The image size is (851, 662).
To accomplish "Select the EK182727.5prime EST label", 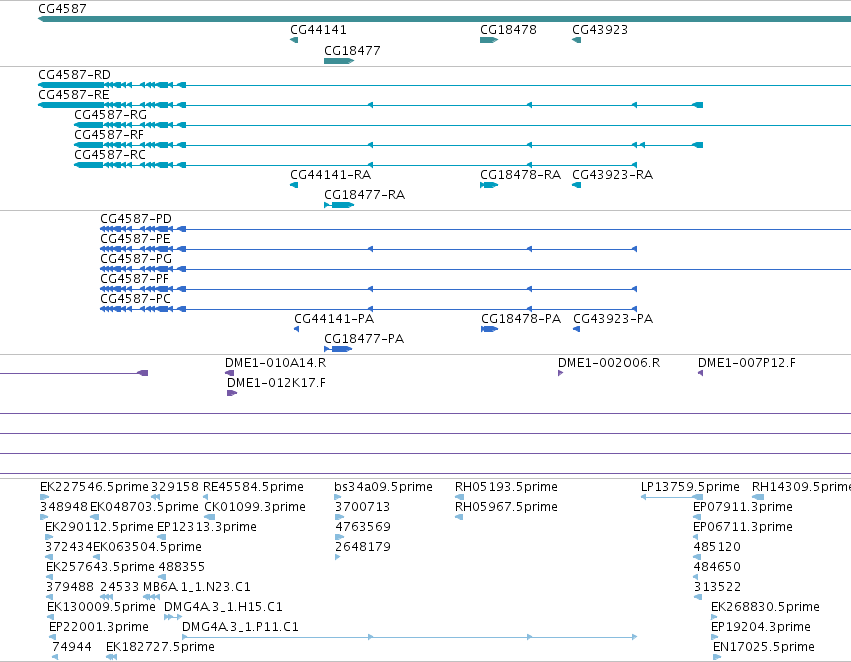I will pos(160,647).
